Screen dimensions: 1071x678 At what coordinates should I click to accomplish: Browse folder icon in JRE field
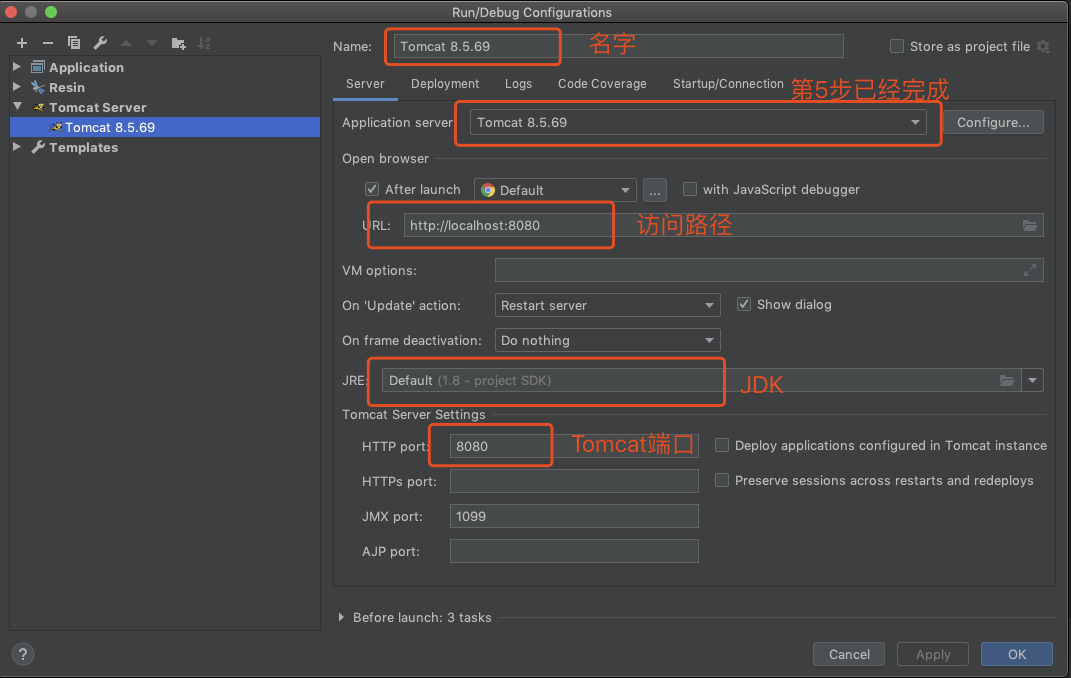click(1007, 380)
